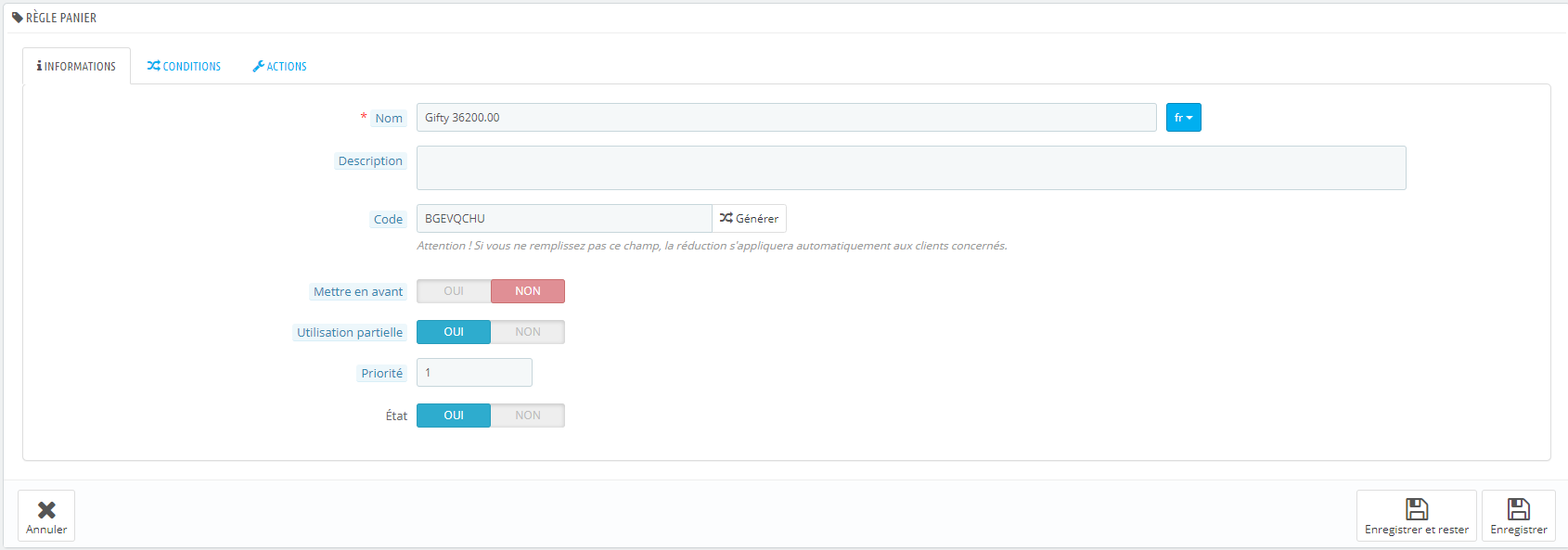Click the État label
Viewport: 1568px width, 550px height.
(x=396, y=416)
